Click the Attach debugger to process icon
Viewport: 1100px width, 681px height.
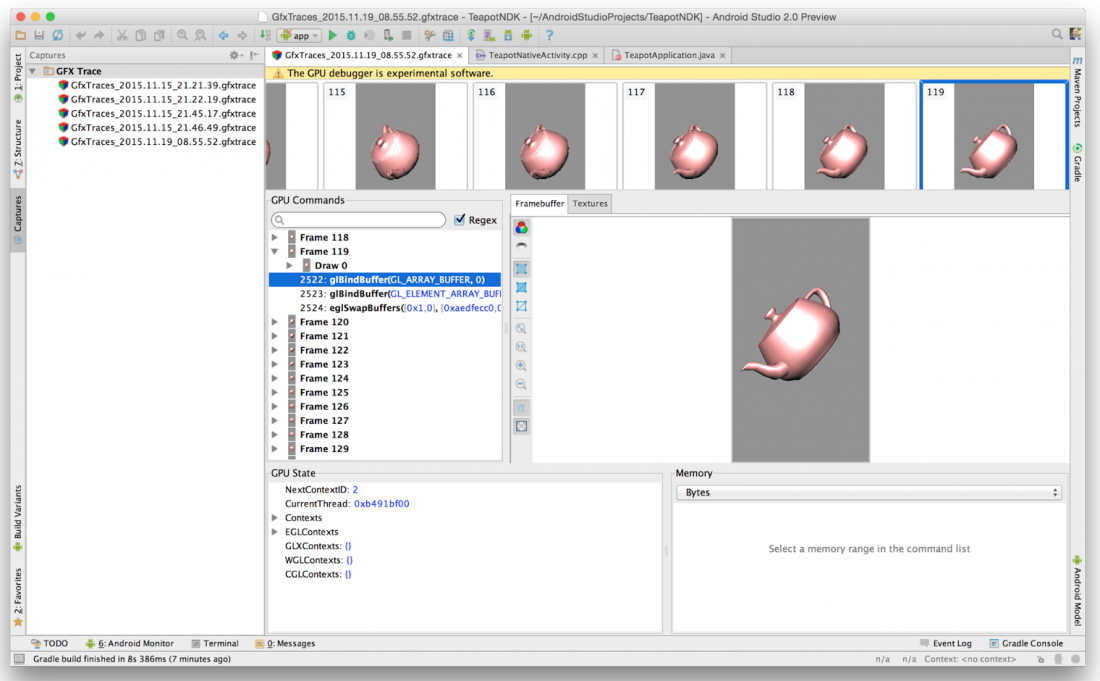tap(388, 35)
